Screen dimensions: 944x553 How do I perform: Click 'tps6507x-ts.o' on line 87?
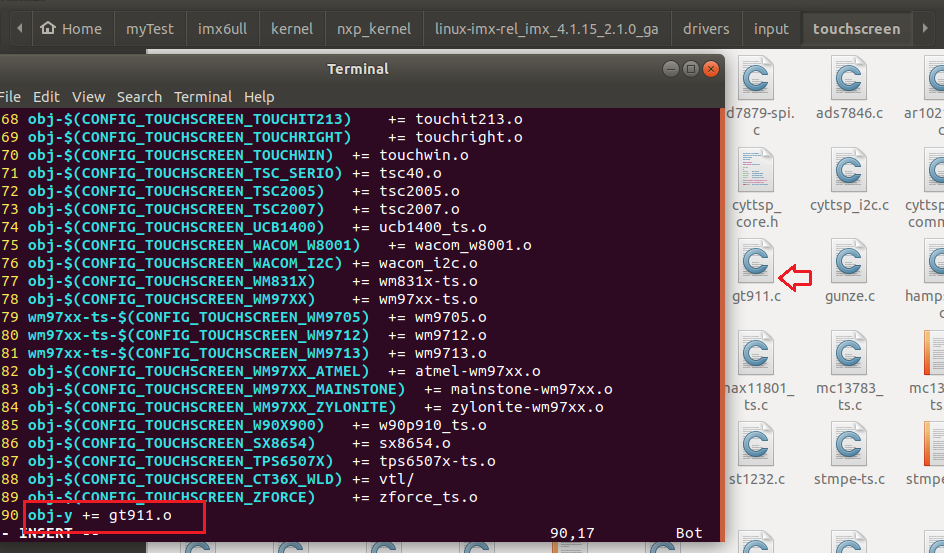[438, 462]
